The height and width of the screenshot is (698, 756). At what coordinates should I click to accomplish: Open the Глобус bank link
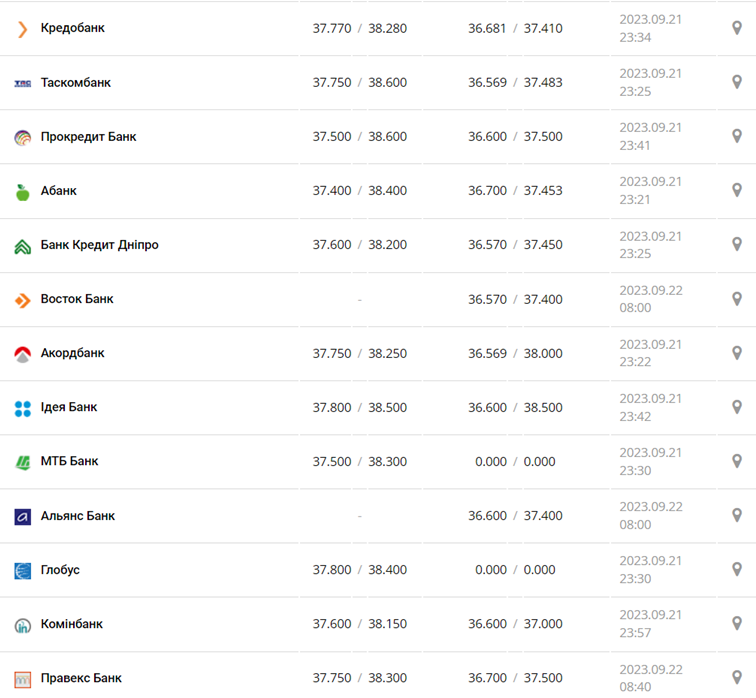click(60, 570)
